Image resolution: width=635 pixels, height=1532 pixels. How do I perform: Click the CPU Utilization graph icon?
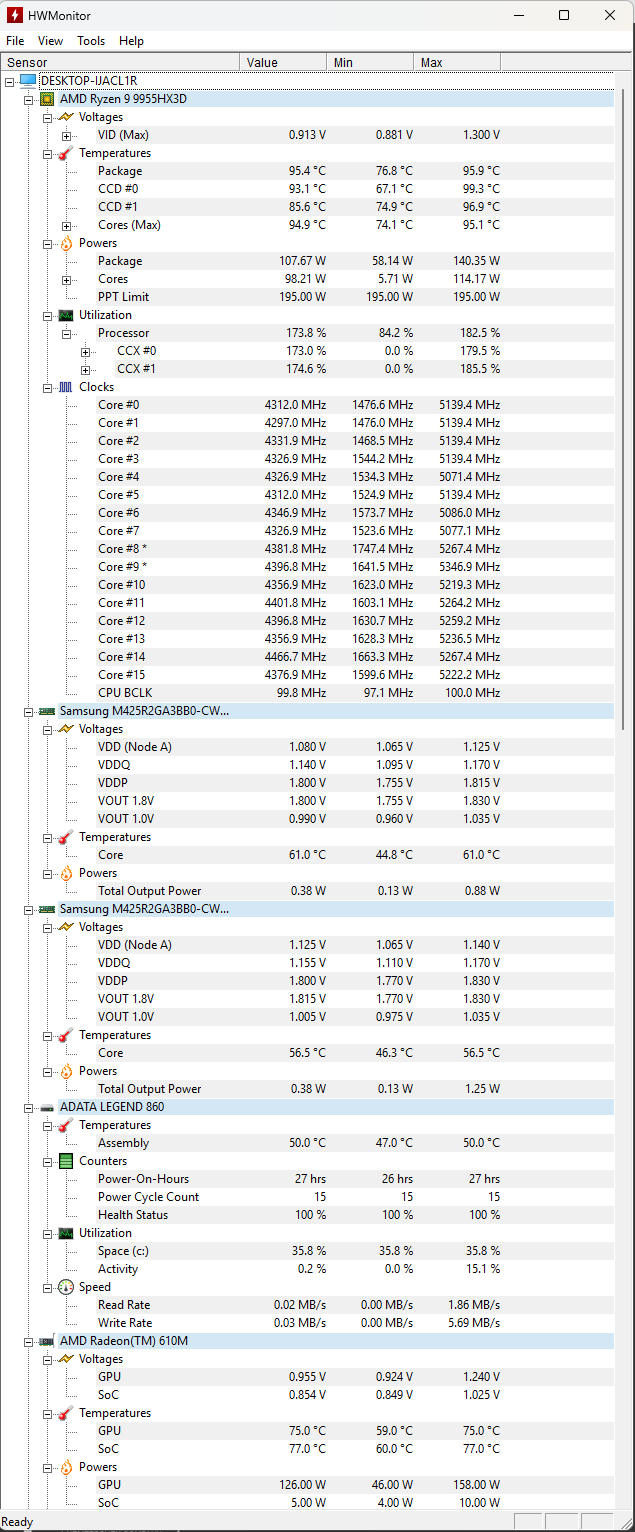(66, 315)
